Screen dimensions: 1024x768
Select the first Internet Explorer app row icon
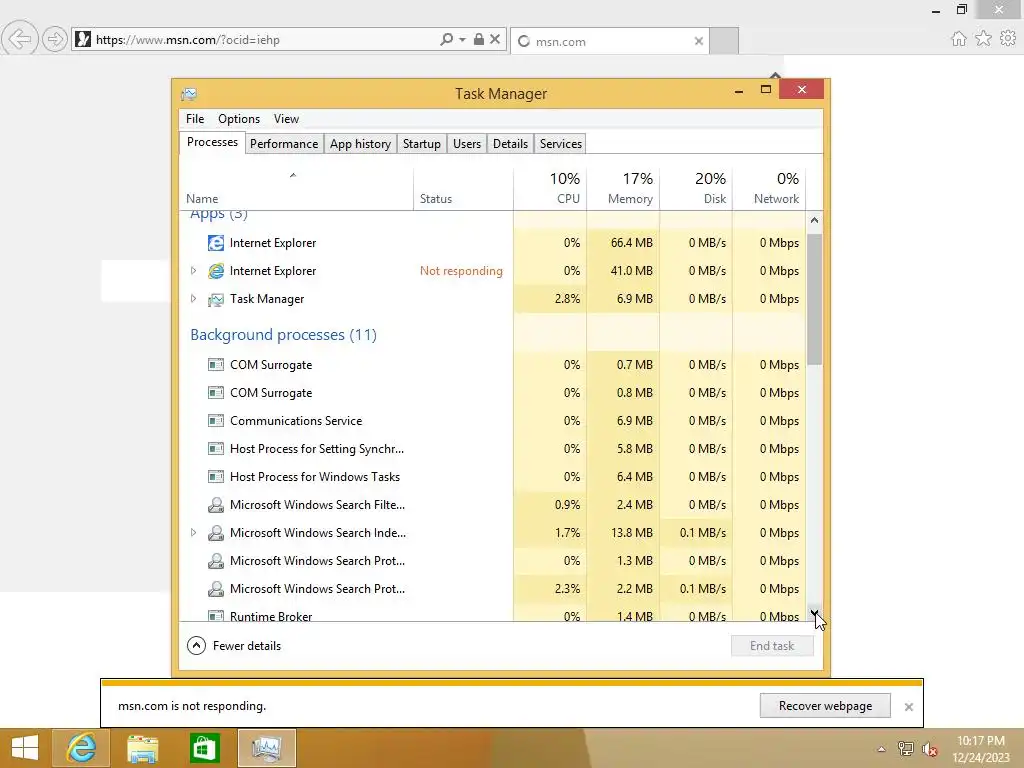216,243
